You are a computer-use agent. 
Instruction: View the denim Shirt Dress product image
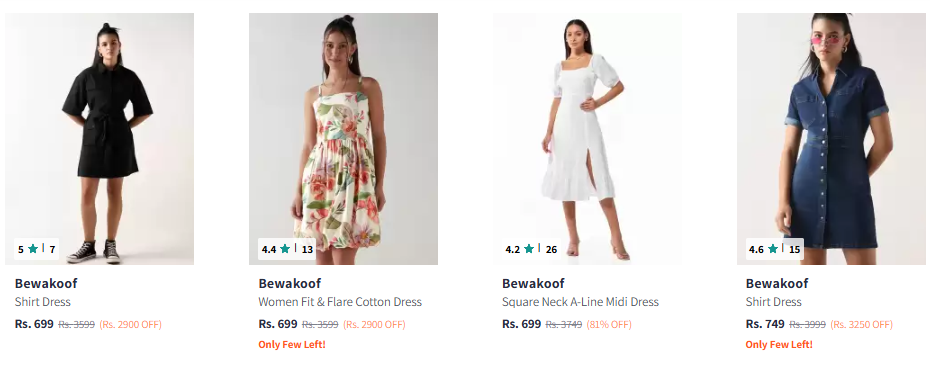(831, 139)
